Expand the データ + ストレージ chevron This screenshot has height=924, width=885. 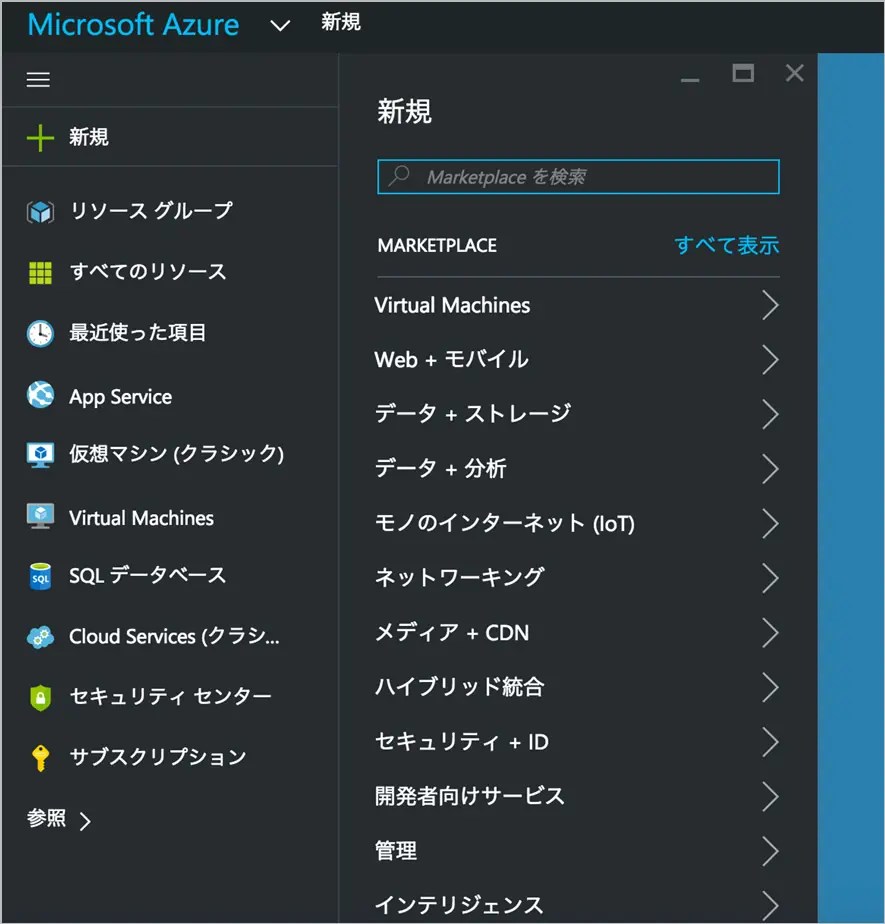tap(770, 414)
